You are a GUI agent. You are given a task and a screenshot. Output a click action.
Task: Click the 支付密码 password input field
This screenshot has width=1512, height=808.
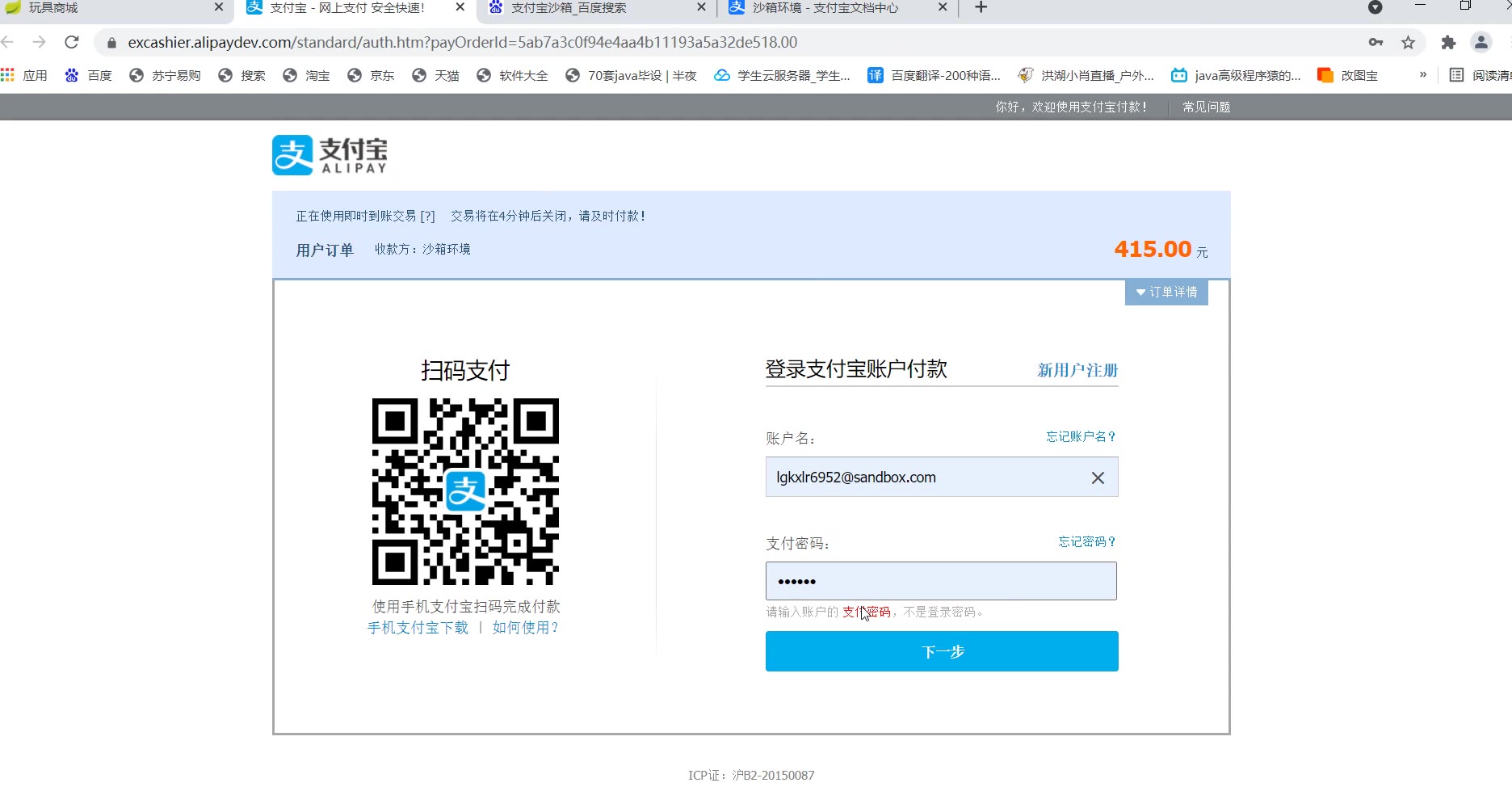point(941,581)
